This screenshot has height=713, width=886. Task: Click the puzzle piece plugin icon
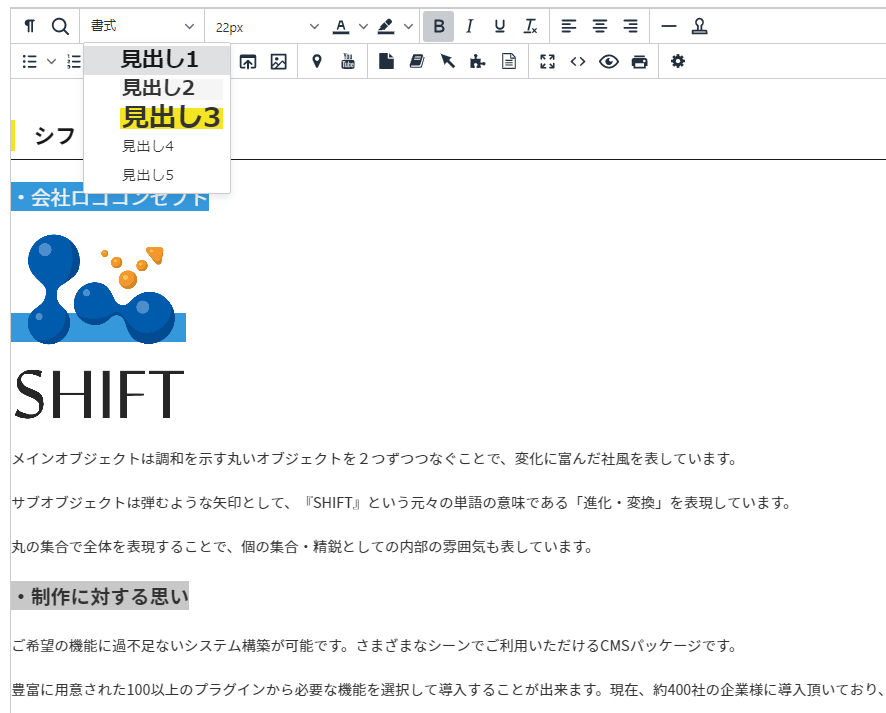point(478,61)
